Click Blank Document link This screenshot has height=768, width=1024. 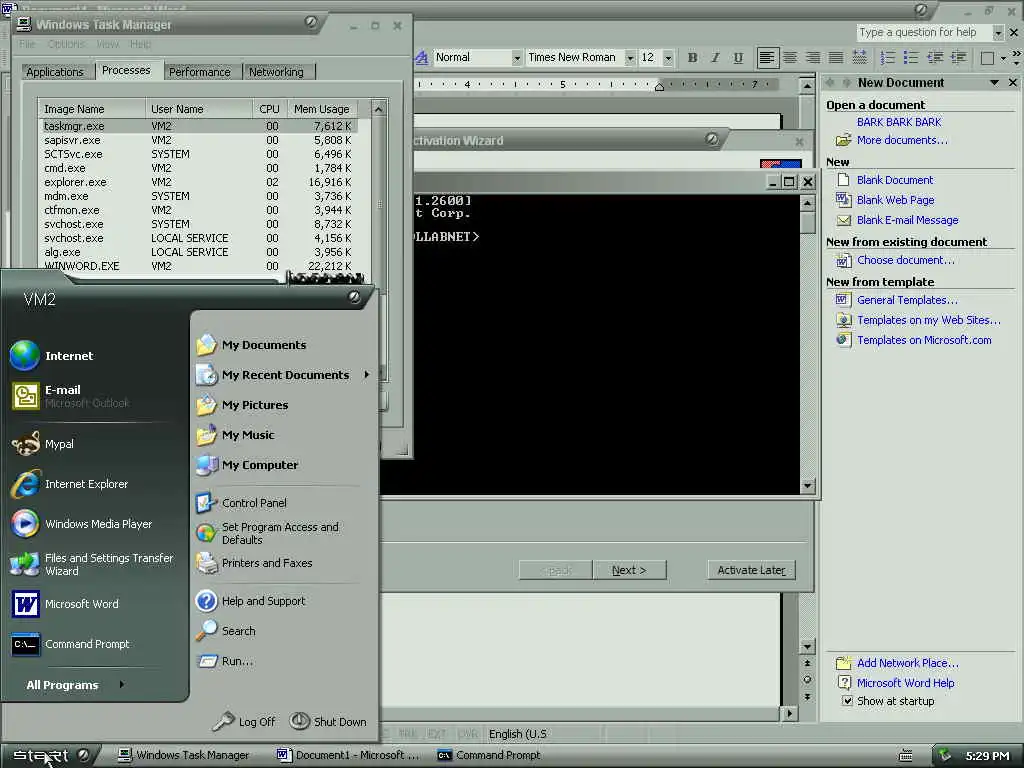click(895, 180)
